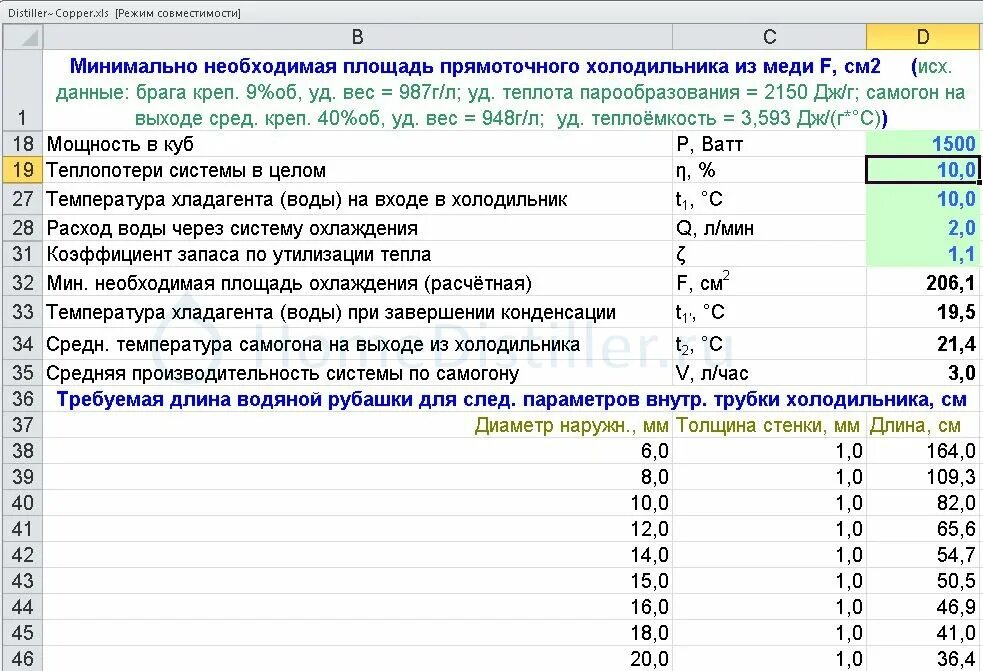Viewport: 983px width, 671px height.
Task: Click length value 46,9
Action: click(x=922, y=606)
